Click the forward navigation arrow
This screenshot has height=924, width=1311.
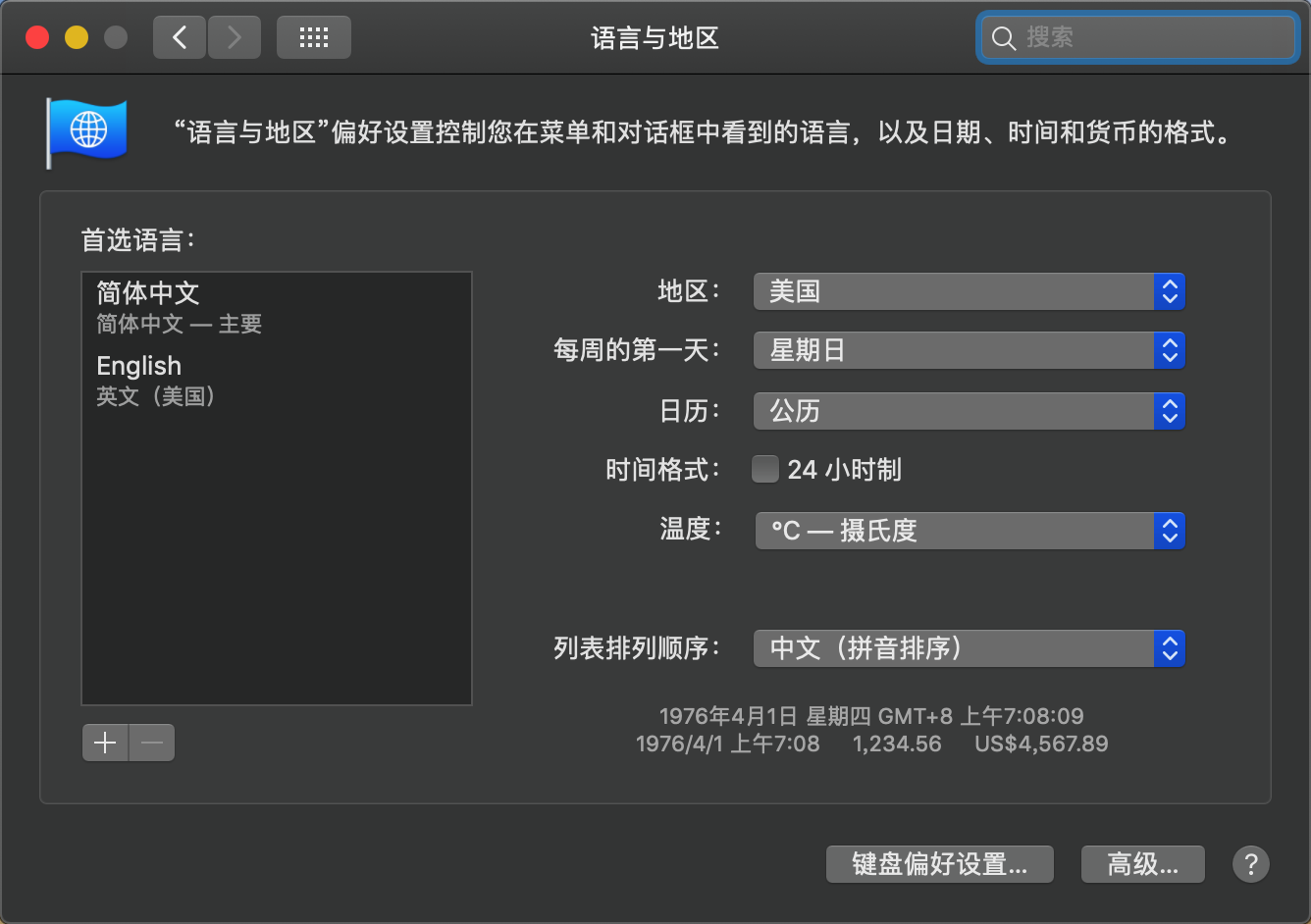click(x=234, y=38)
